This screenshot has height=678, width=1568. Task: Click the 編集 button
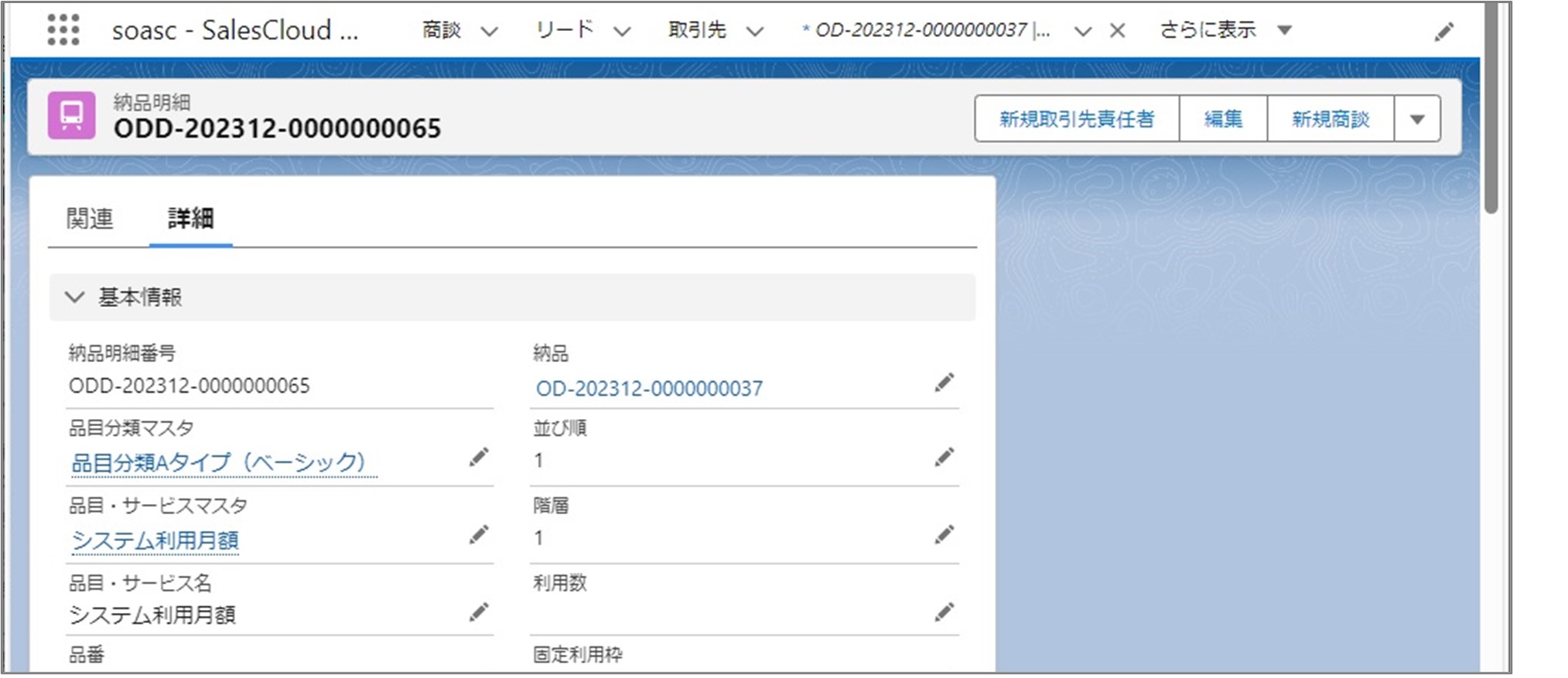click(1223, 119)
